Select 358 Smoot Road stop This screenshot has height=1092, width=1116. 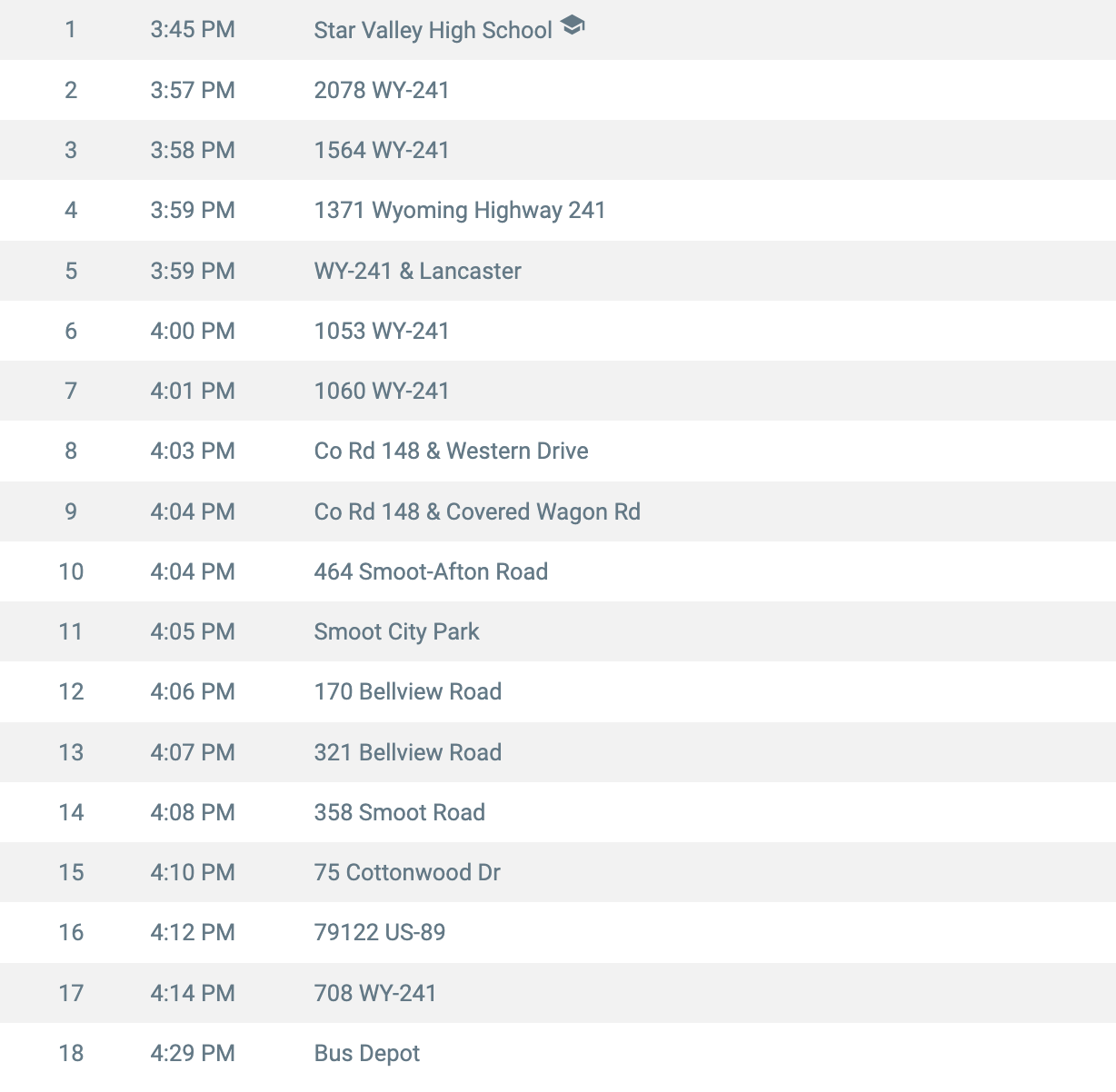pos(400,812)
